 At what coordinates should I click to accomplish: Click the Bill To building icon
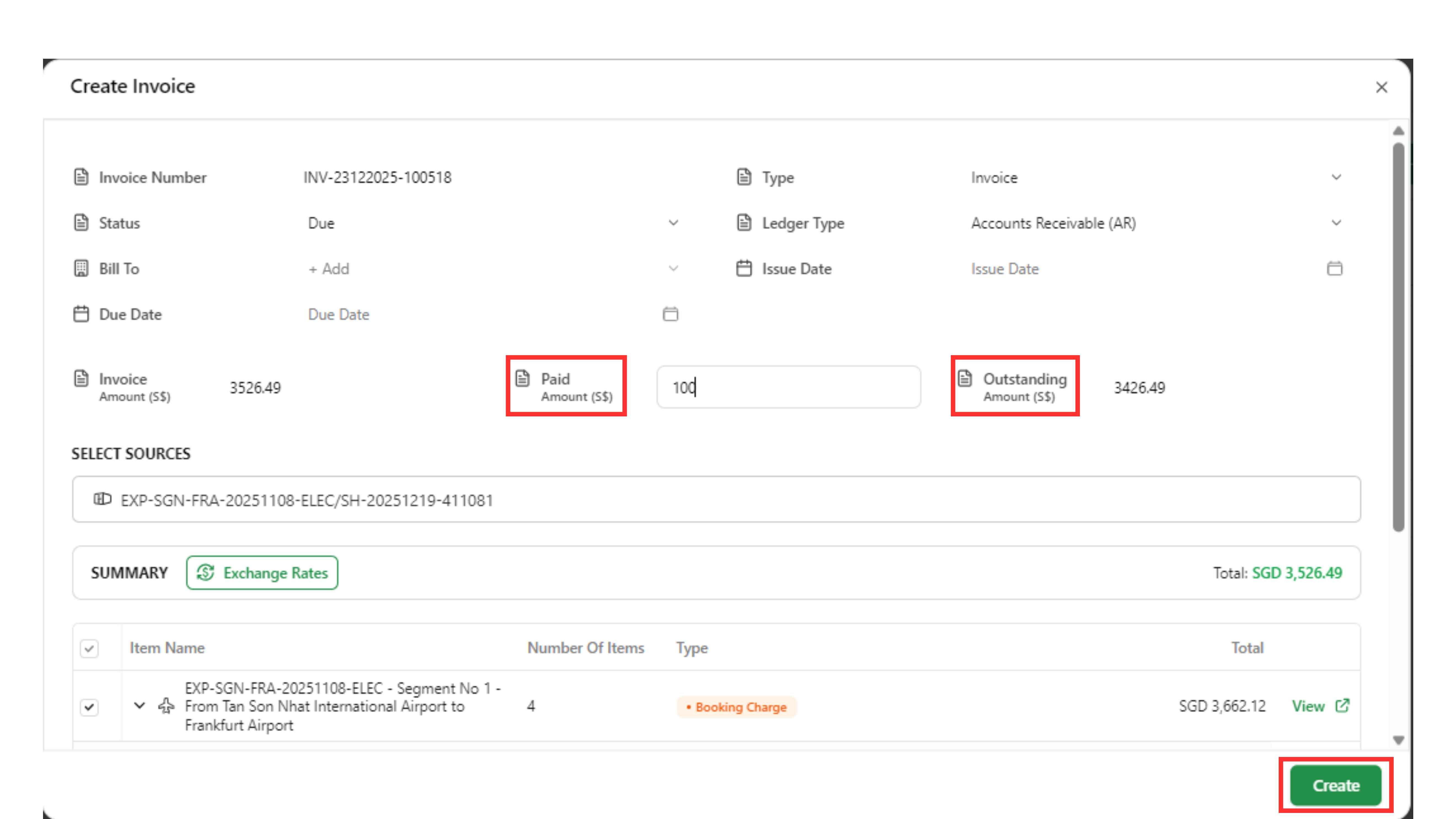(x=81, y=269)
